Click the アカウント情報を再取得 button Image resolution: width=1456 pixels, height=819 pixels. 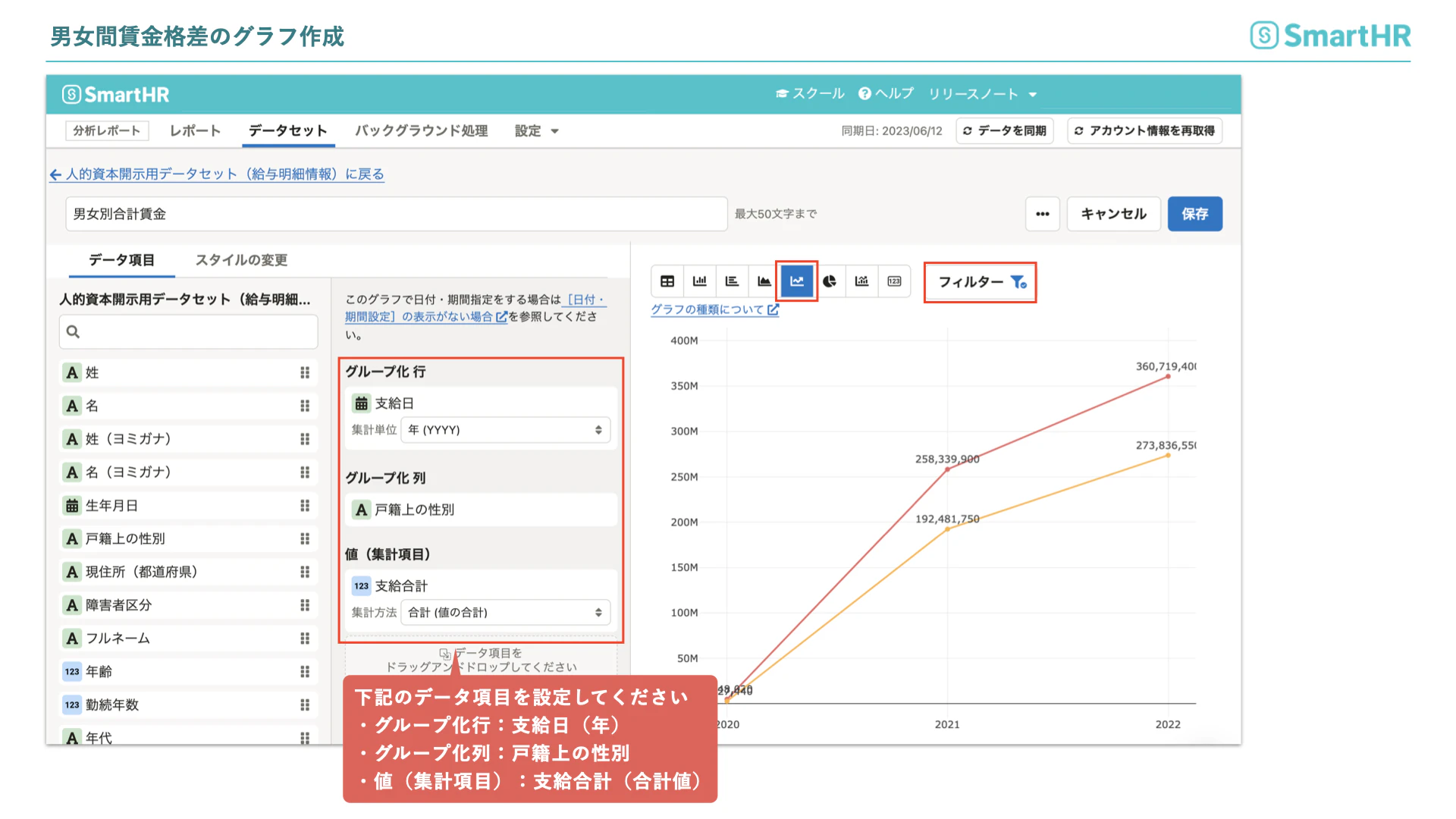click(1145, 131)
